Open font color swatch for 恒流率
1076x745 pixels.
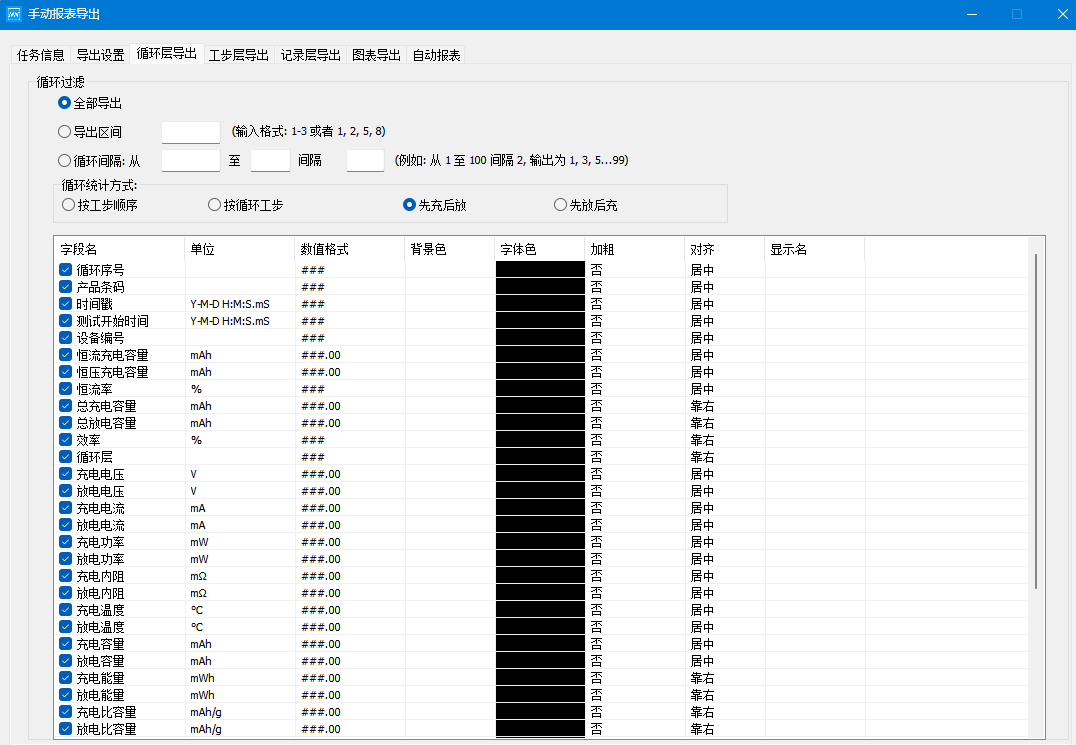tap(540, 388)
